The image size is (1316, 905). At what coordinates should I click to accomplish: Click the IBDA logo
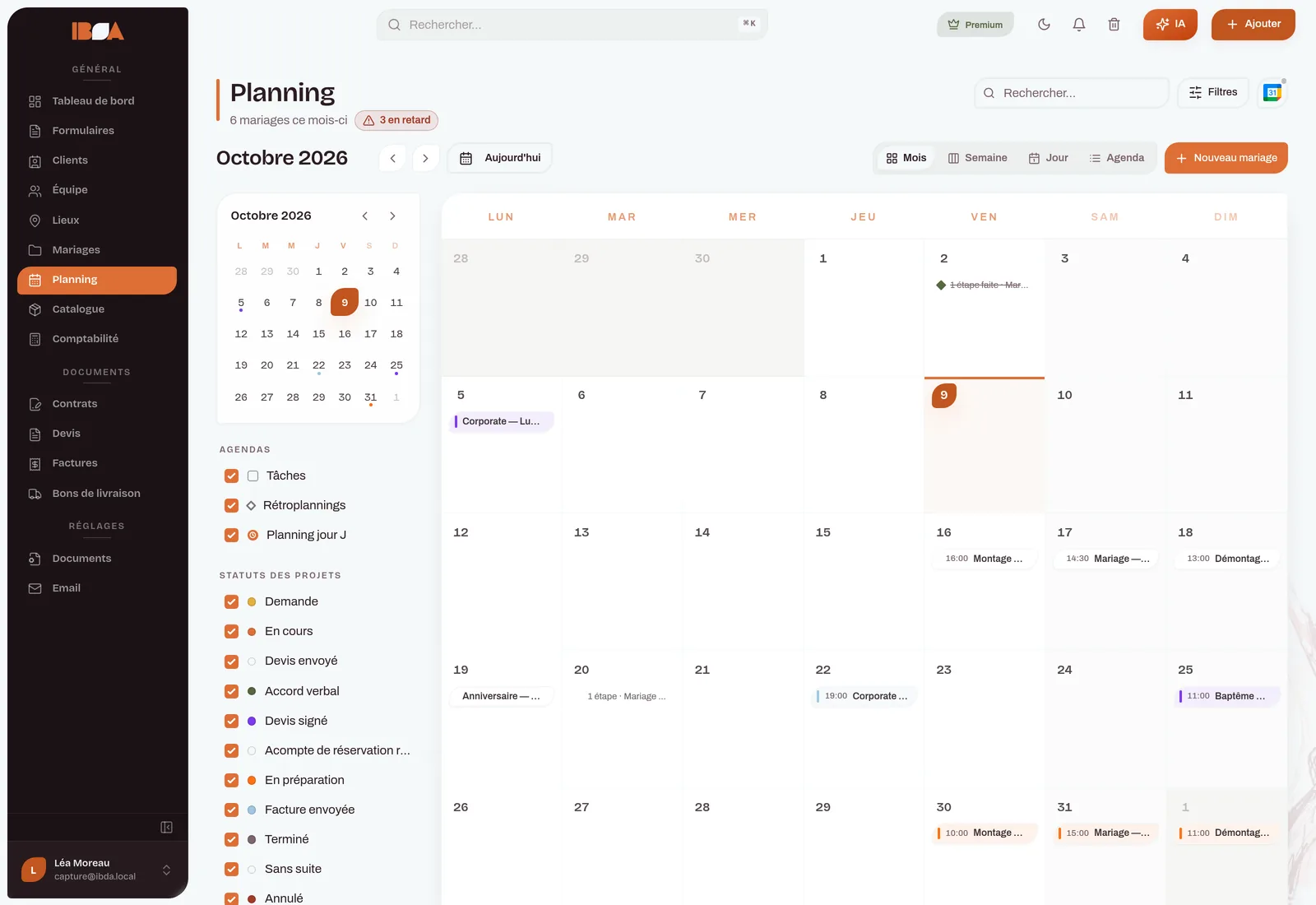pyautogui.click(x=97, y=31)
